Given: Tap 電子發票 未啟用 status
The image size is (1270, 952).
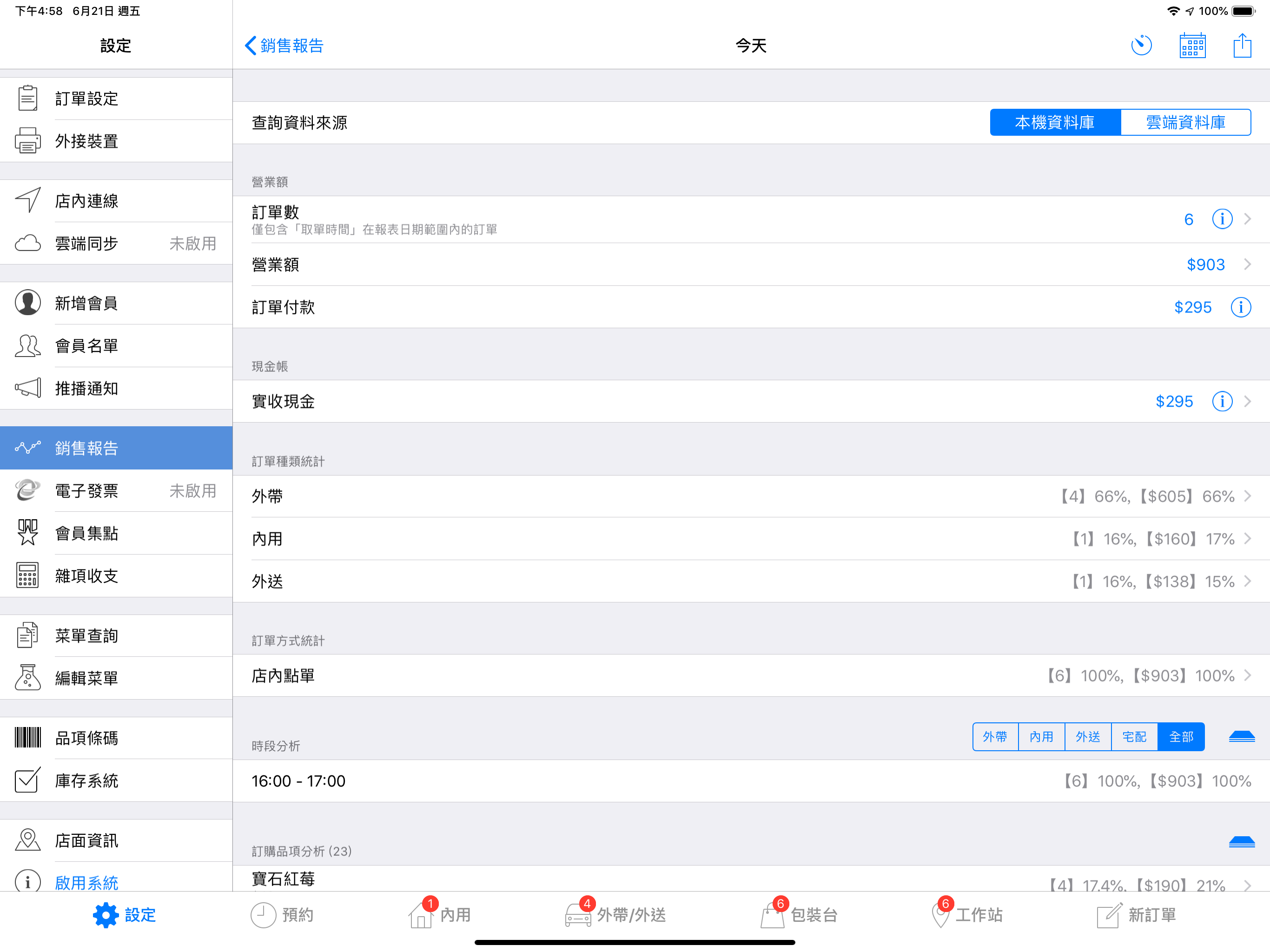Looking at the screenshot, I should (x=193, y=491).
